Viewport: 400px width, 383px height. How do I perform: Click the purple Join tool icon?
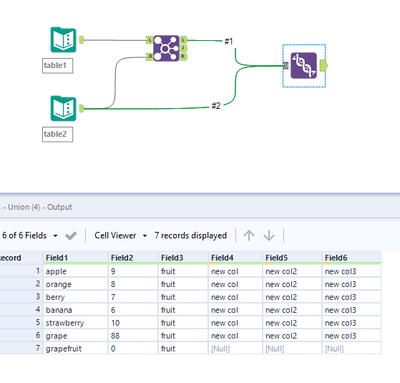[x=166, y=48]
